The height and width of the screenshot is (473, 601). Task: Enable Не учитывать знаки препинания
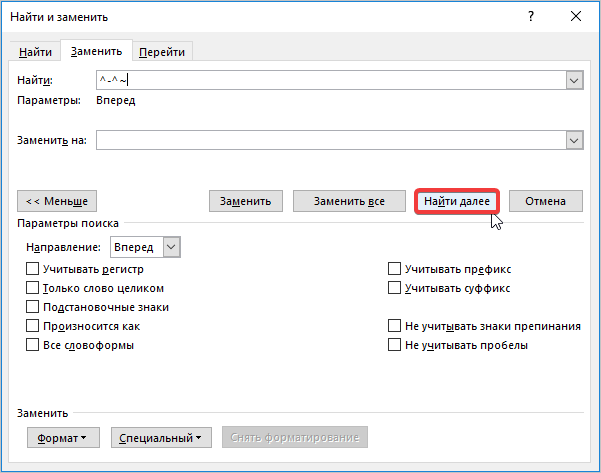click(x=395, y=326)
